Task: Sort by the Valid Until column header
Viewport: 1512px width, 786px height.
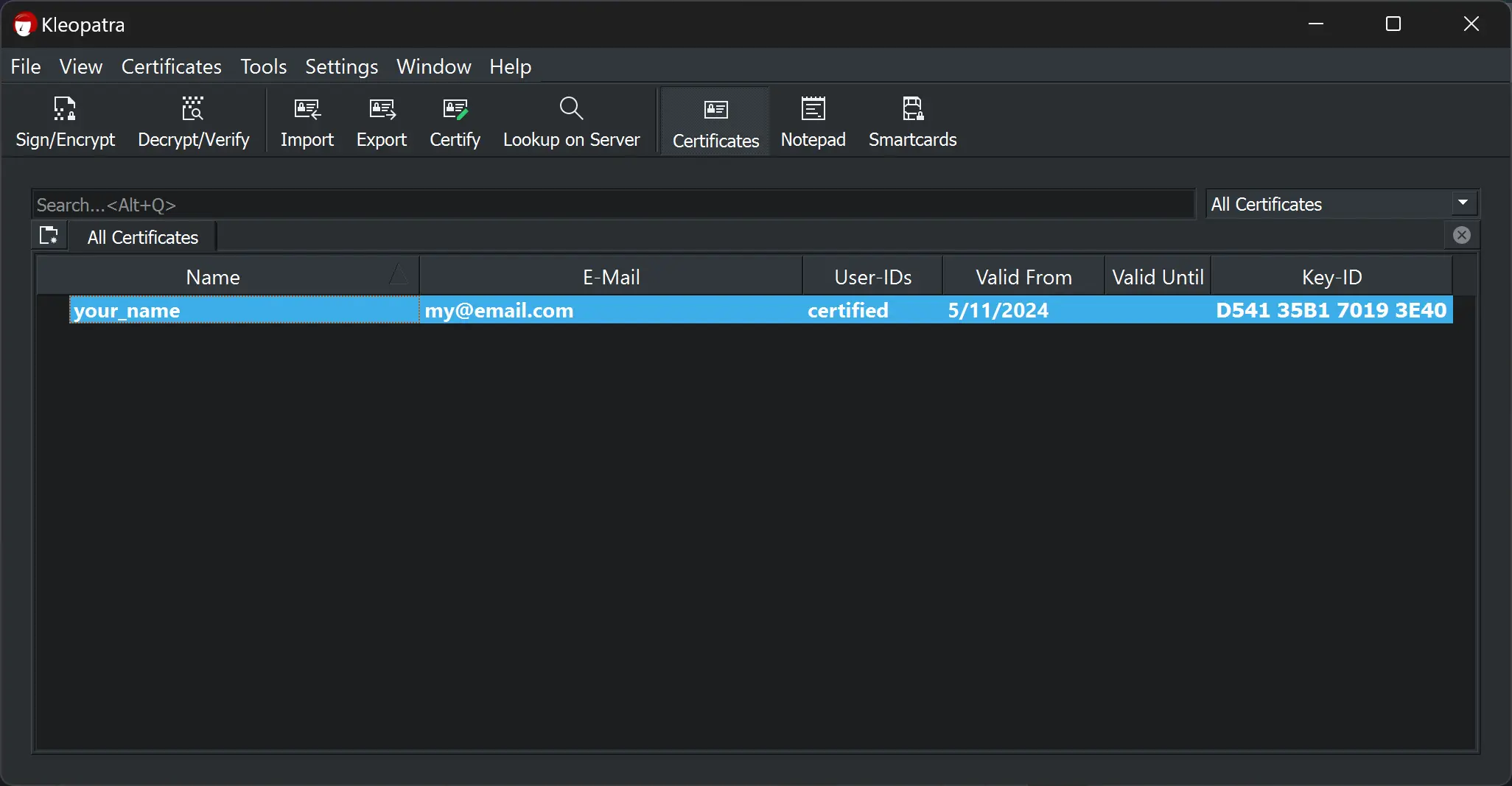Action: tap(1158, 277)
